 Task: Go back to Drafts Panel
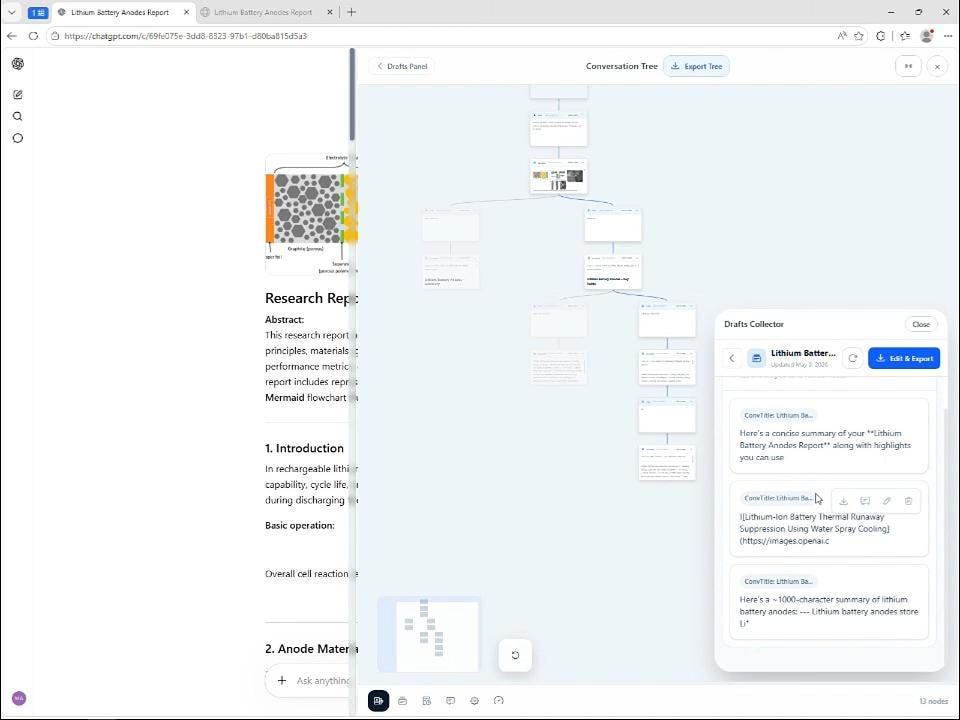coord(402,66)
